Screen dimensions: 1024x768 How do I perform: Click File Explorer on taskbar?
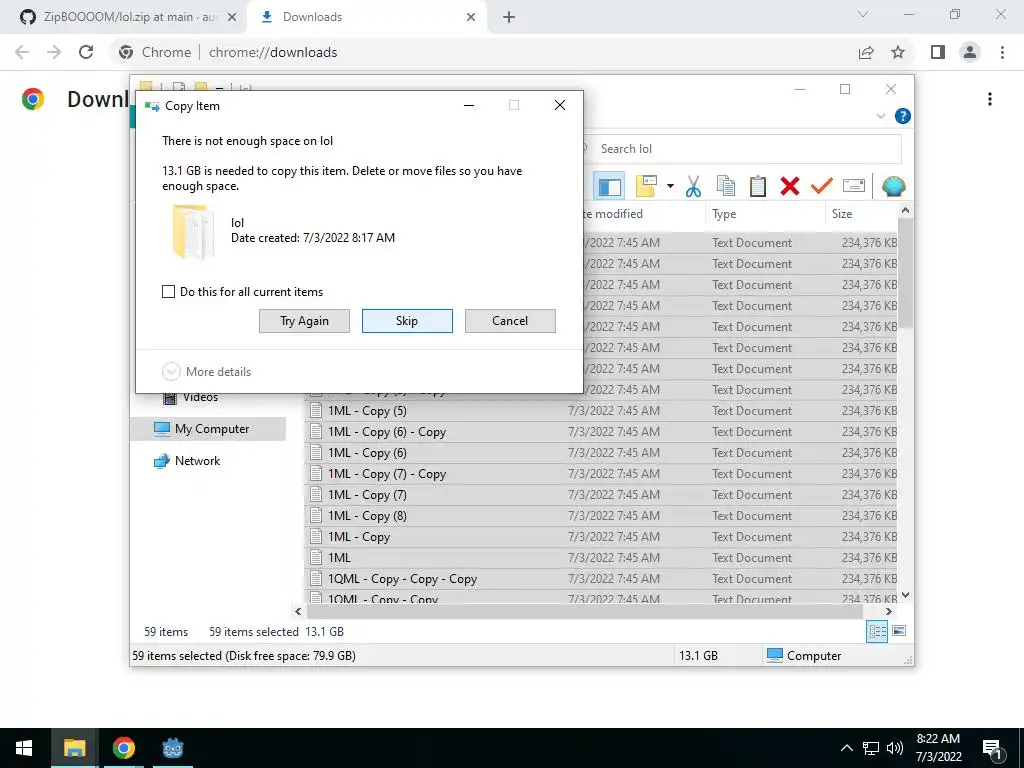74,748
